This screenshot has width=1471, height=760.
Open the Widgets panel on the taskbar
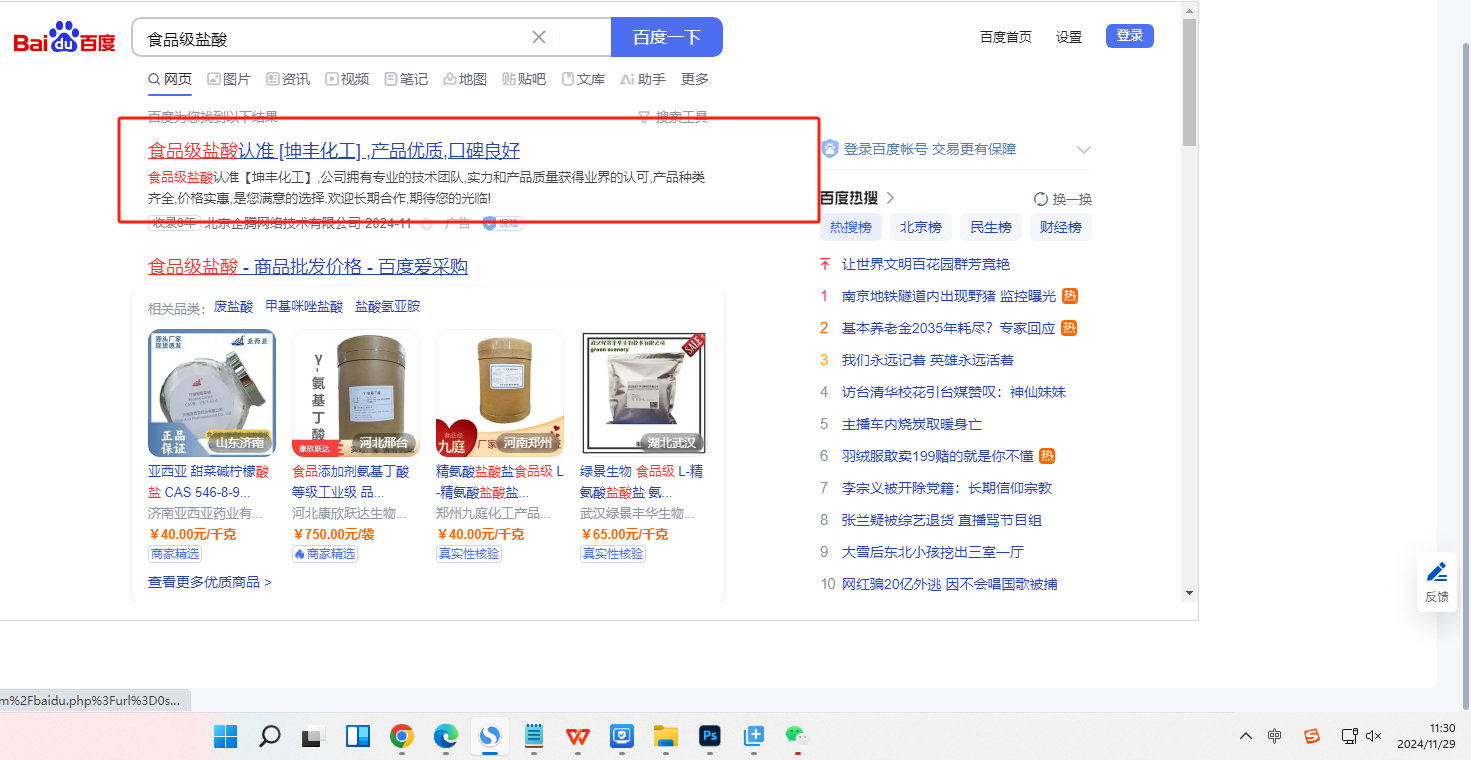358,737
